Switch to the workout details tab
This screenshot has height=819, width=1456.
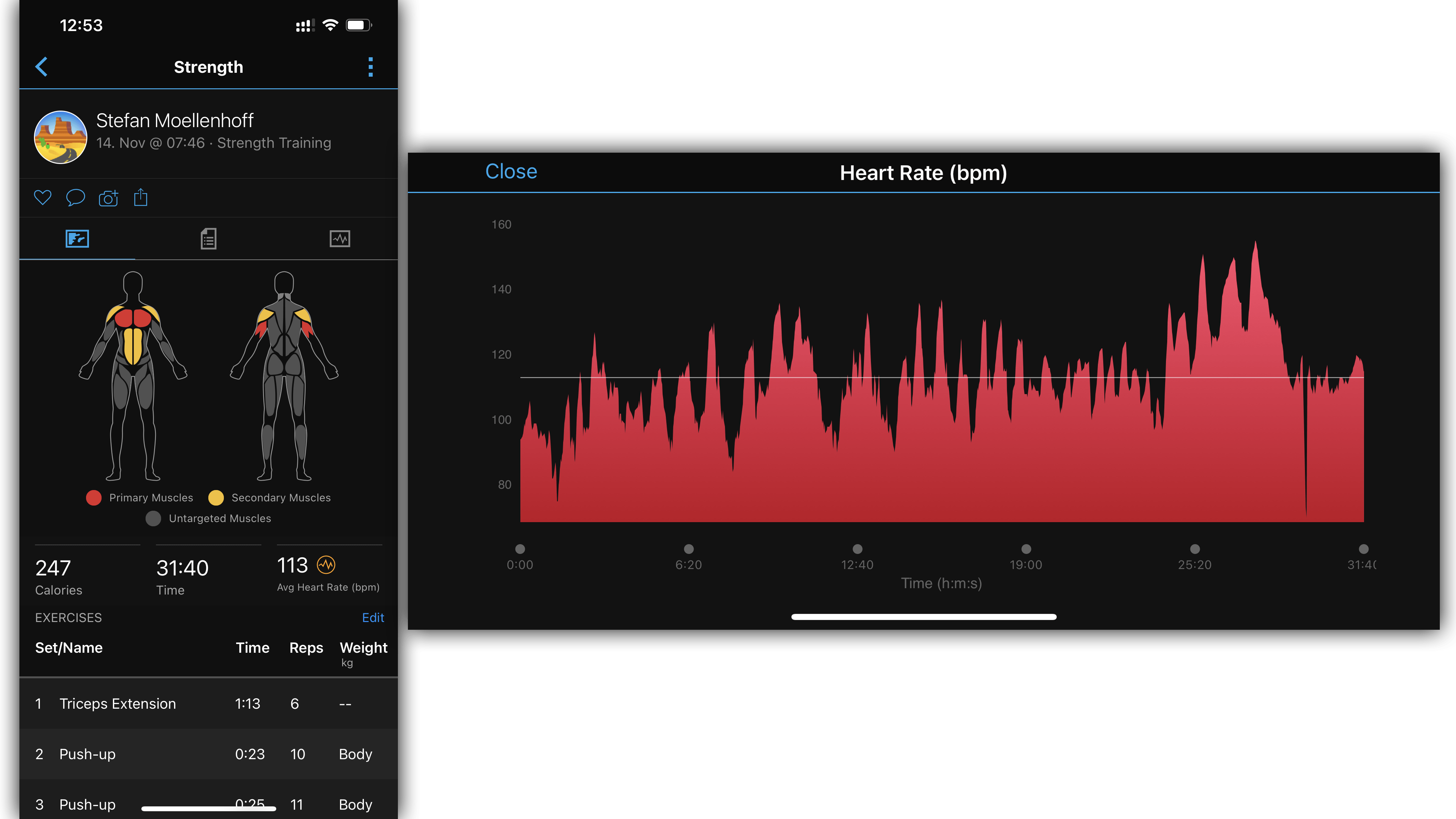208,238
